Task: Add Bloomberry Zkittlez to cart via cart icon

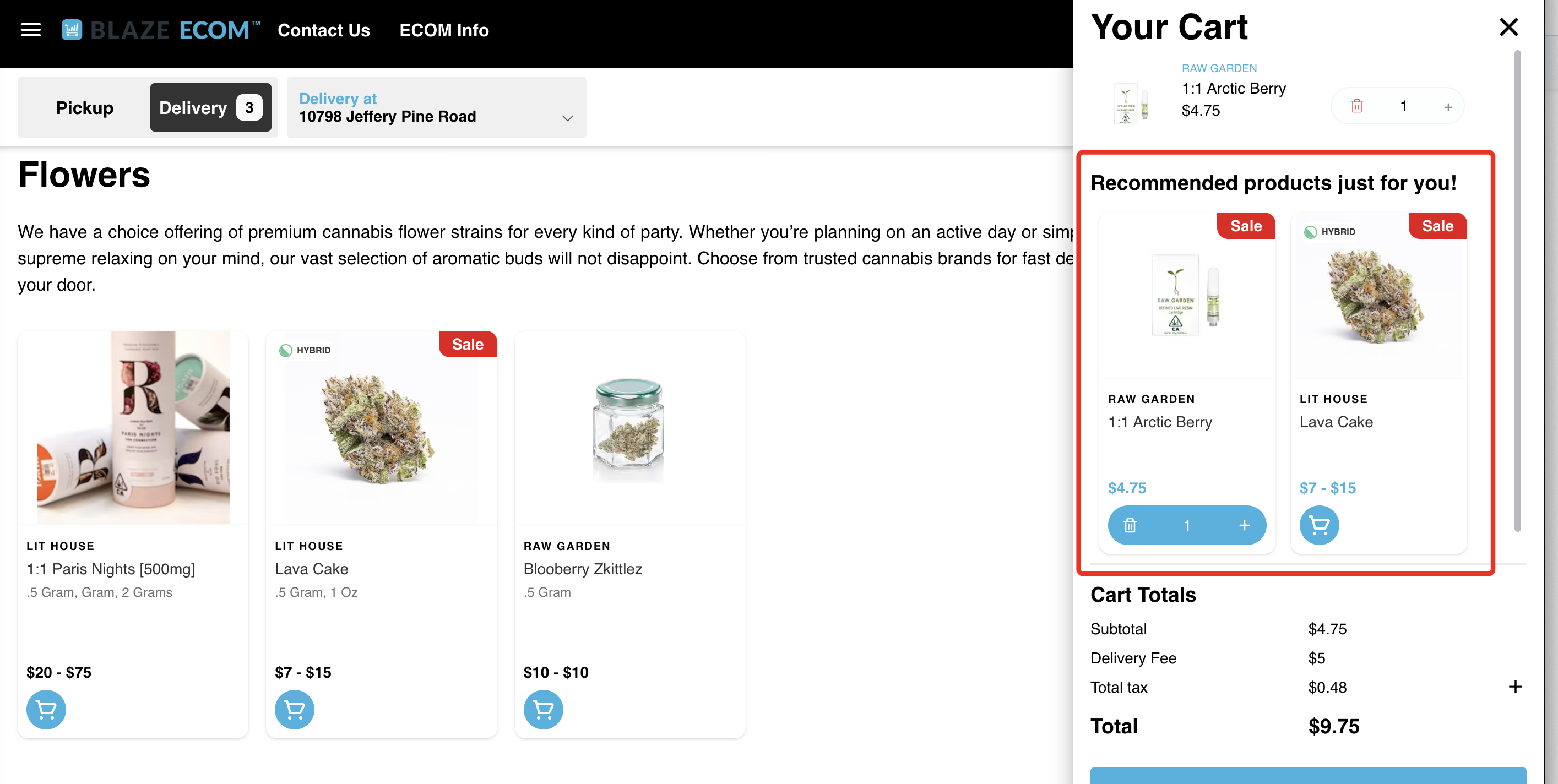Action: [542, 710]
